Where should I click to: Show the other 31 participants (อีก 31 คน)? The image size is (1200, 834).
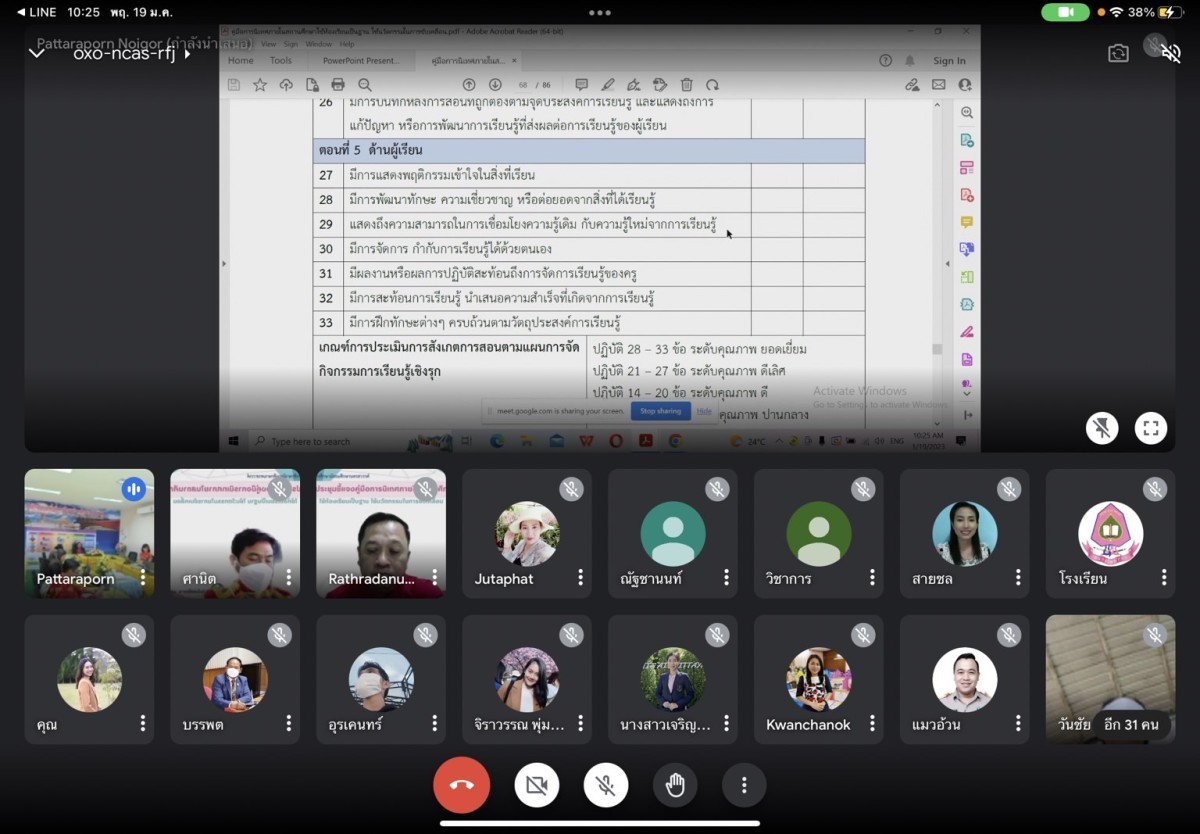[1130, 724]
